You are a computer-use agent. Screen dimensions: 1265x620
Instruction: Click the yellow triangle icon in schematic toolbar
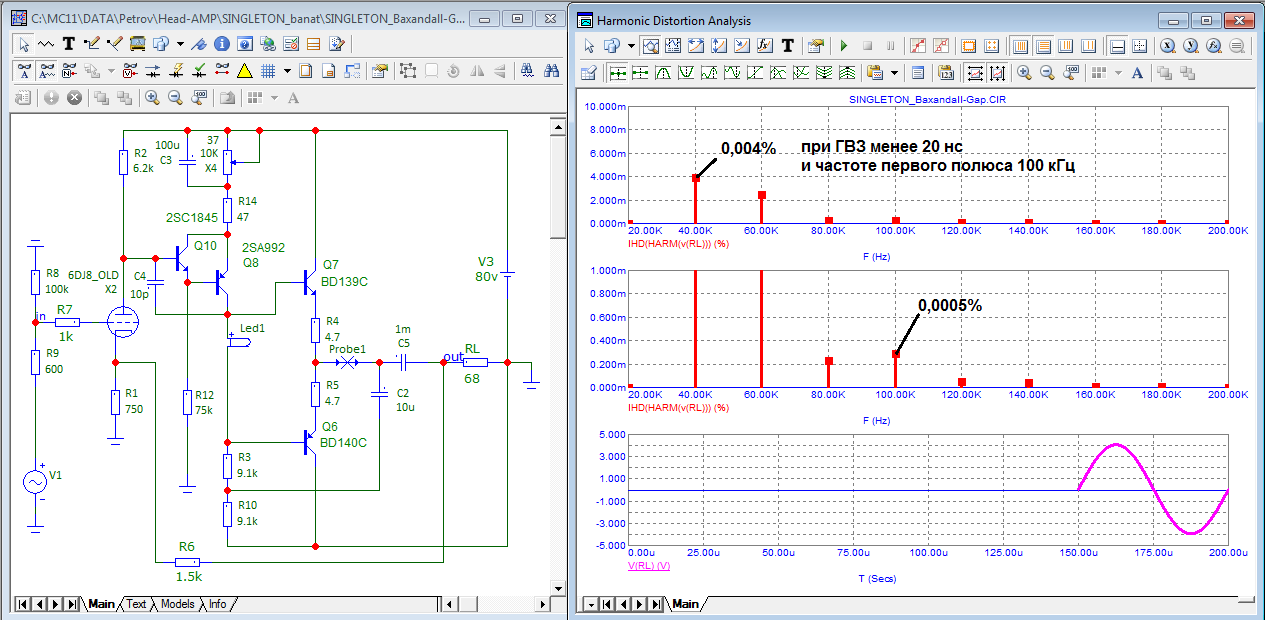(x=244, y=71)
